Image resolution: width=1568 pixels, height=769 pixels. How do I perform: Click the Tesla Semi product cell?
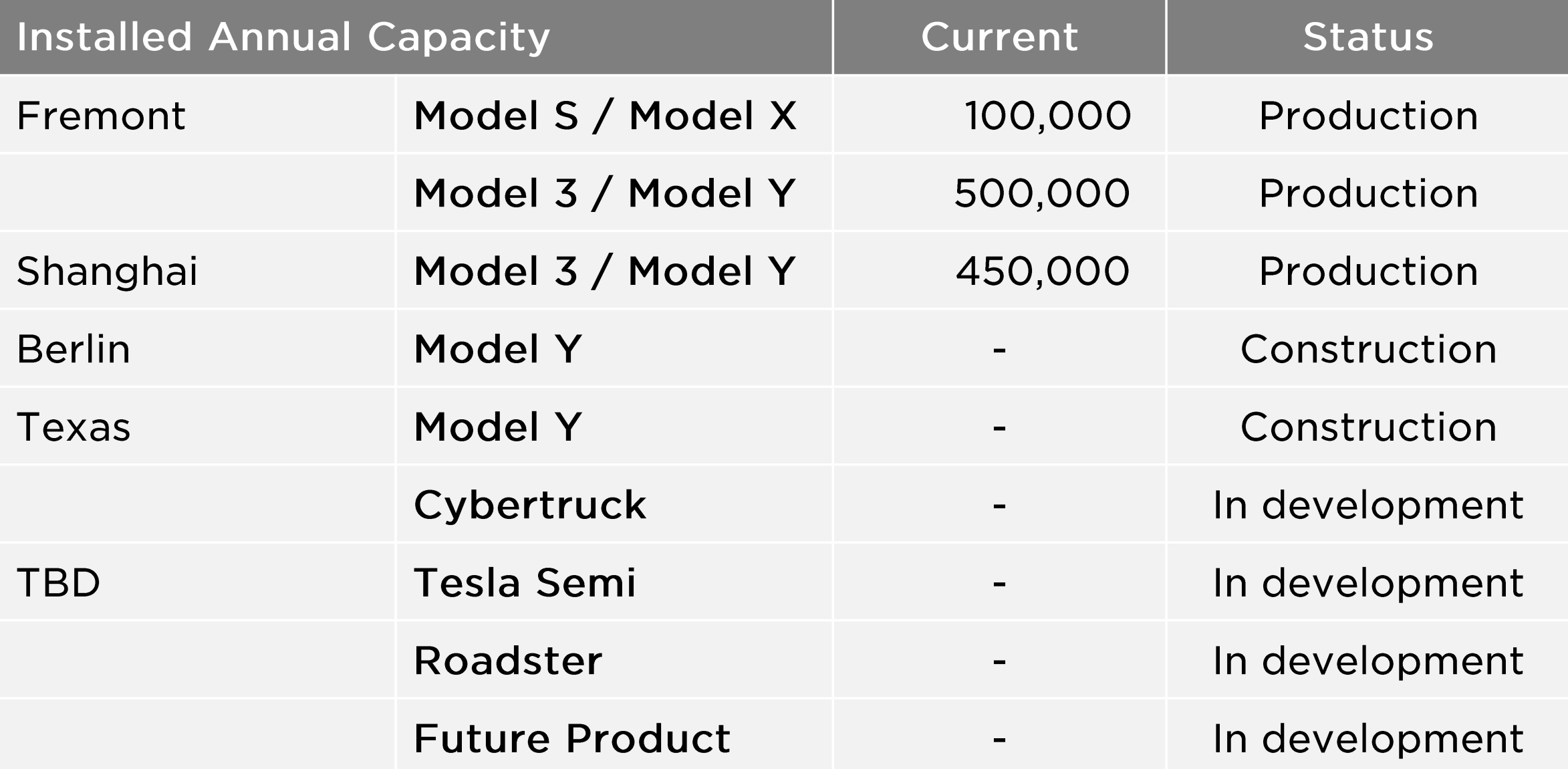(525, 582)
